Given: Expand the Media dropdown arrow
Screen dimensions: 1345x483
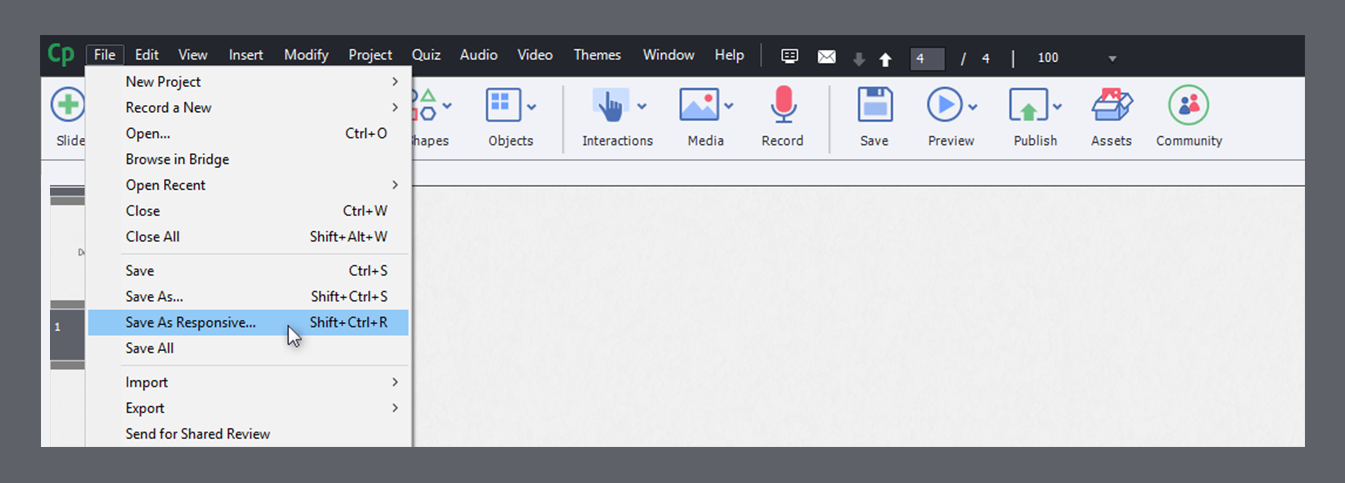Looking at the screenshot, I should (x=729, y=107).
